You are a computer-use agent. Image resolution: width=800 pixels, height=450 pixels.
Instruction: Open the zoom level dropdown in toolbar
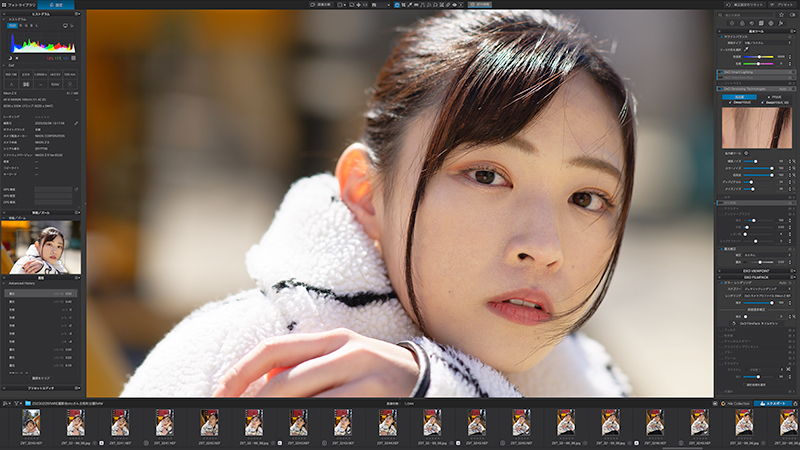[x=381, y=5]
